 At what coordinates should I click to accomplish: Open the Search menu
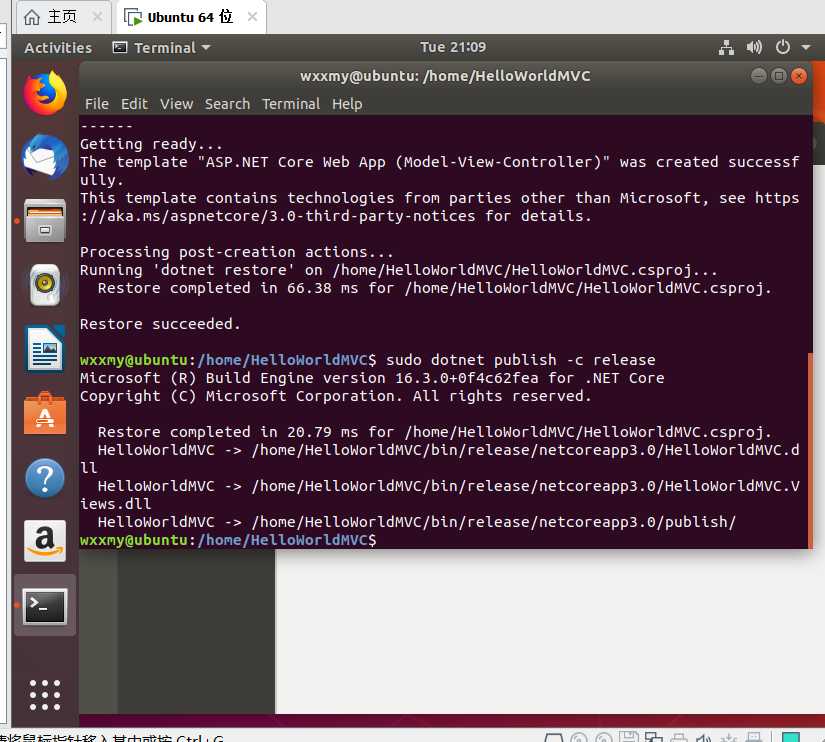pos(227,104)
